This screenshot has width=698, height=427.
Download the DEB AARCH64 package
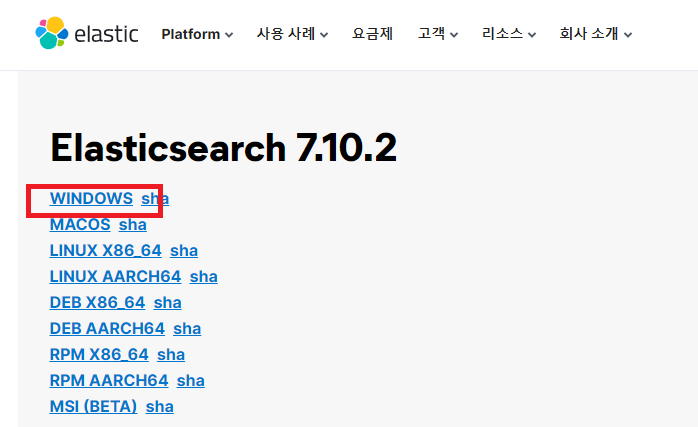(107, 329)
